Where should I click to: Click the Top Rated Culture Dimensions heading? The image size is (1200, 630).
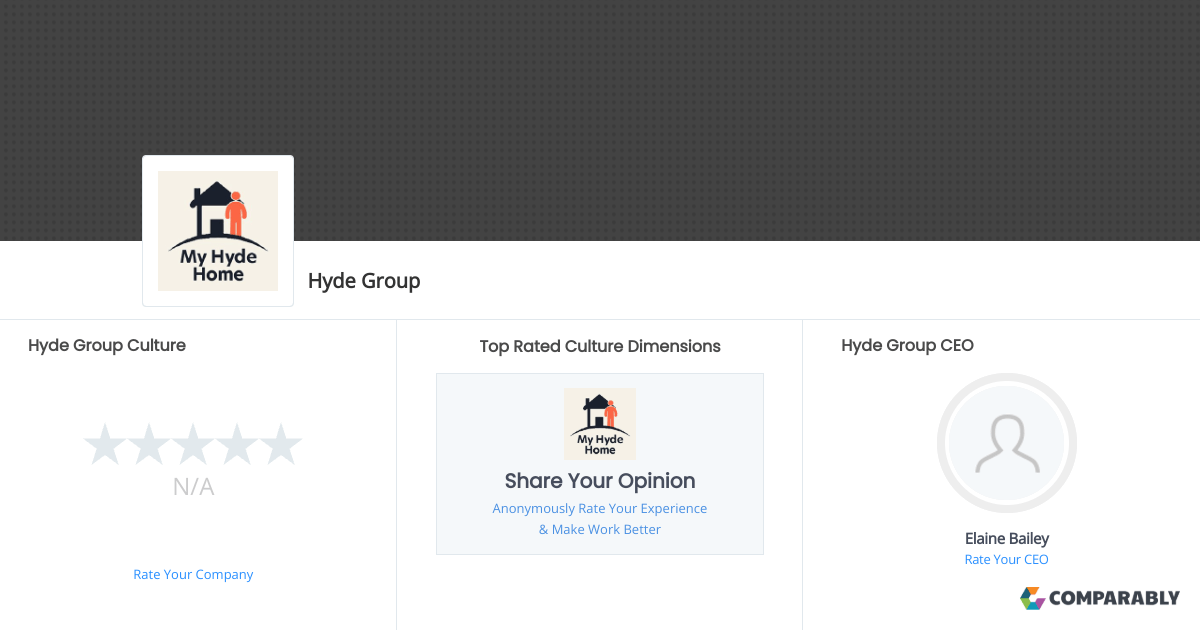(600, 346)
